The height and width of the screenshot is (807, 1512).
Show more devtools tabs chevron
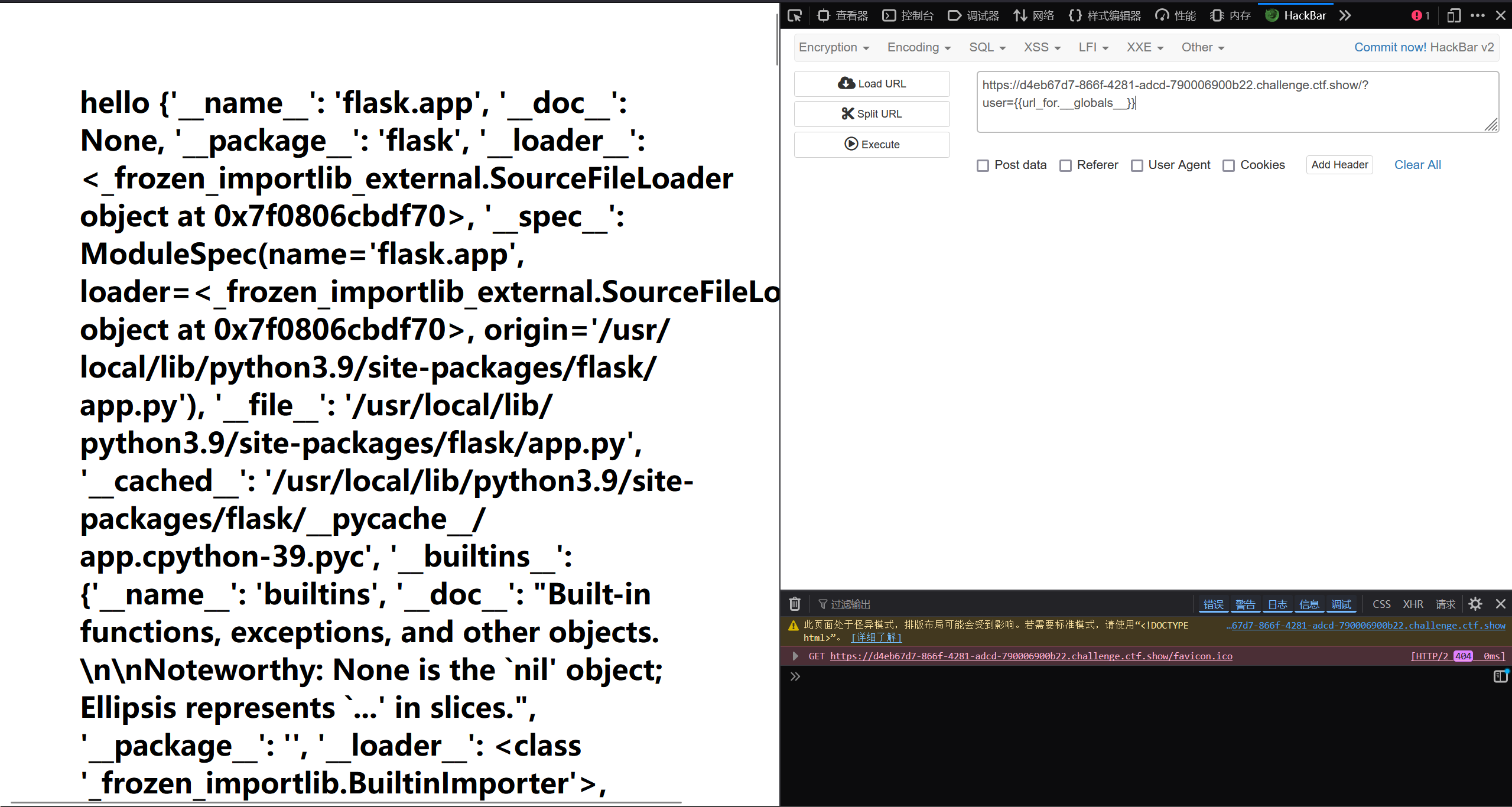1345,15
